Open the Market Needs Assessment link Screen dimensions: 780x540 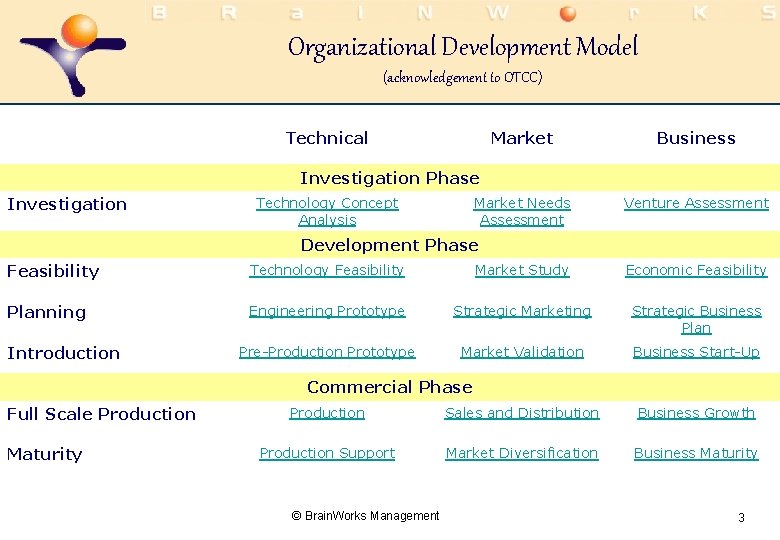[x=522, y=211]
